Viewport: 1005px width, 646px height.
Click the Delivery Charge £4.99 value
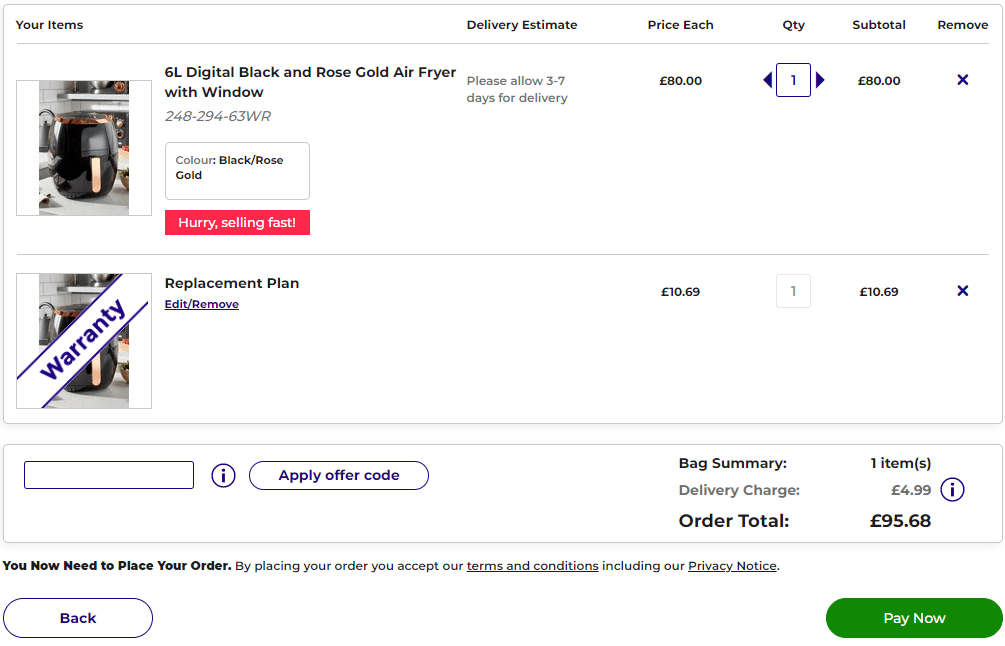pyautogui.click(x=911, y=490)
